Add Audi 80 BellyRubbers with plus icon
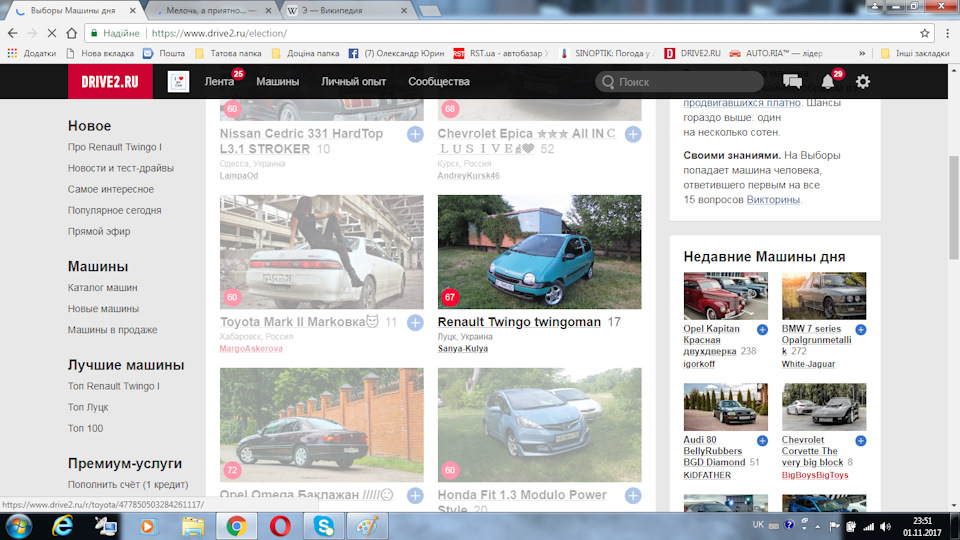This screenshot has height=540, width=960. 762,441
